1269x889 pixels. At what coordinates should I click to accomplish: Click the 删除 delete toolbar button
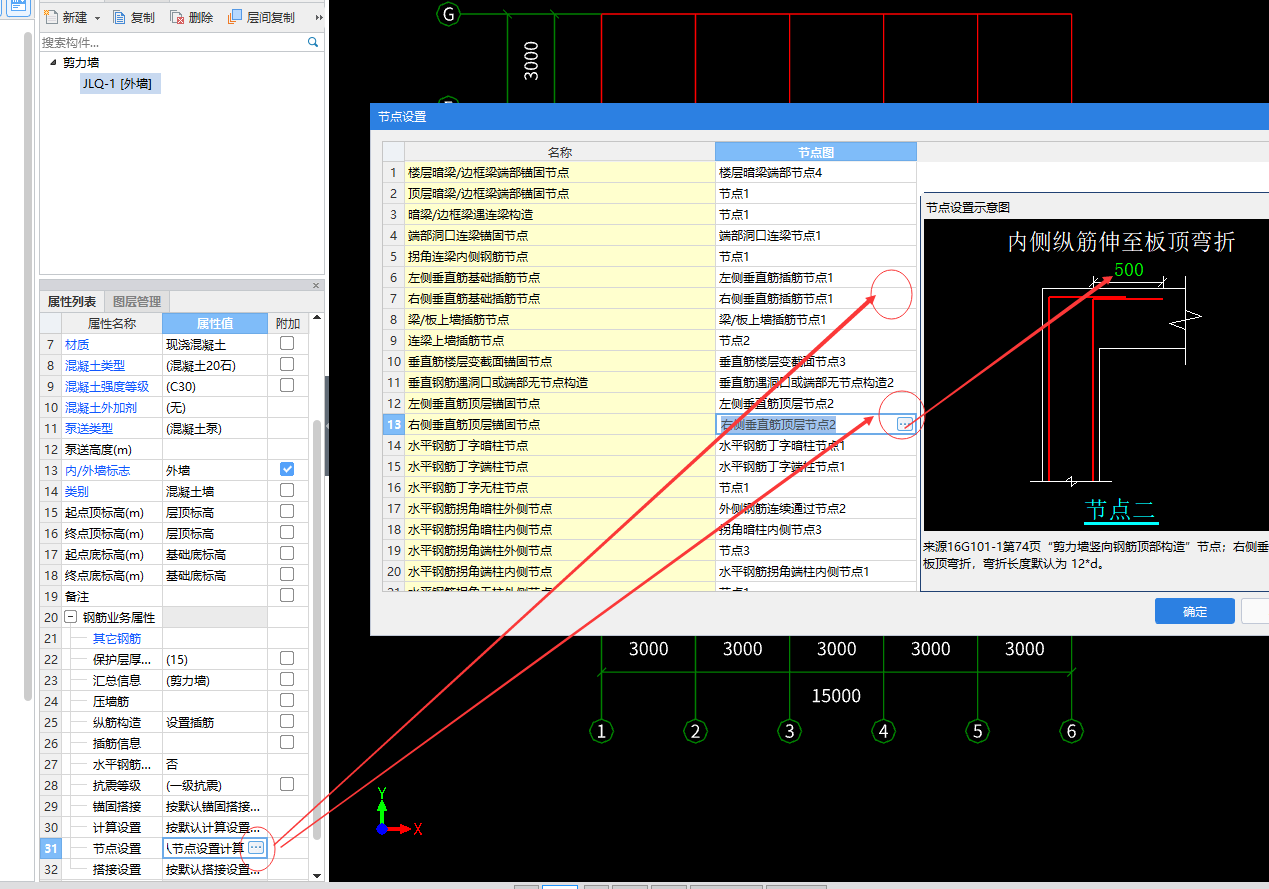[191, 17]
